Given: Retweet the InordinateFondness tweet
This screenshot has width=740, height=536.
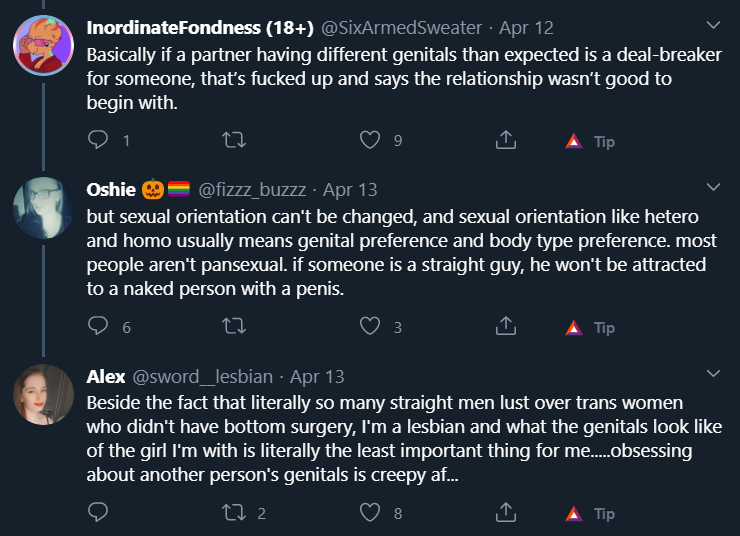Looking at the screenshot, I should point(234,140).
